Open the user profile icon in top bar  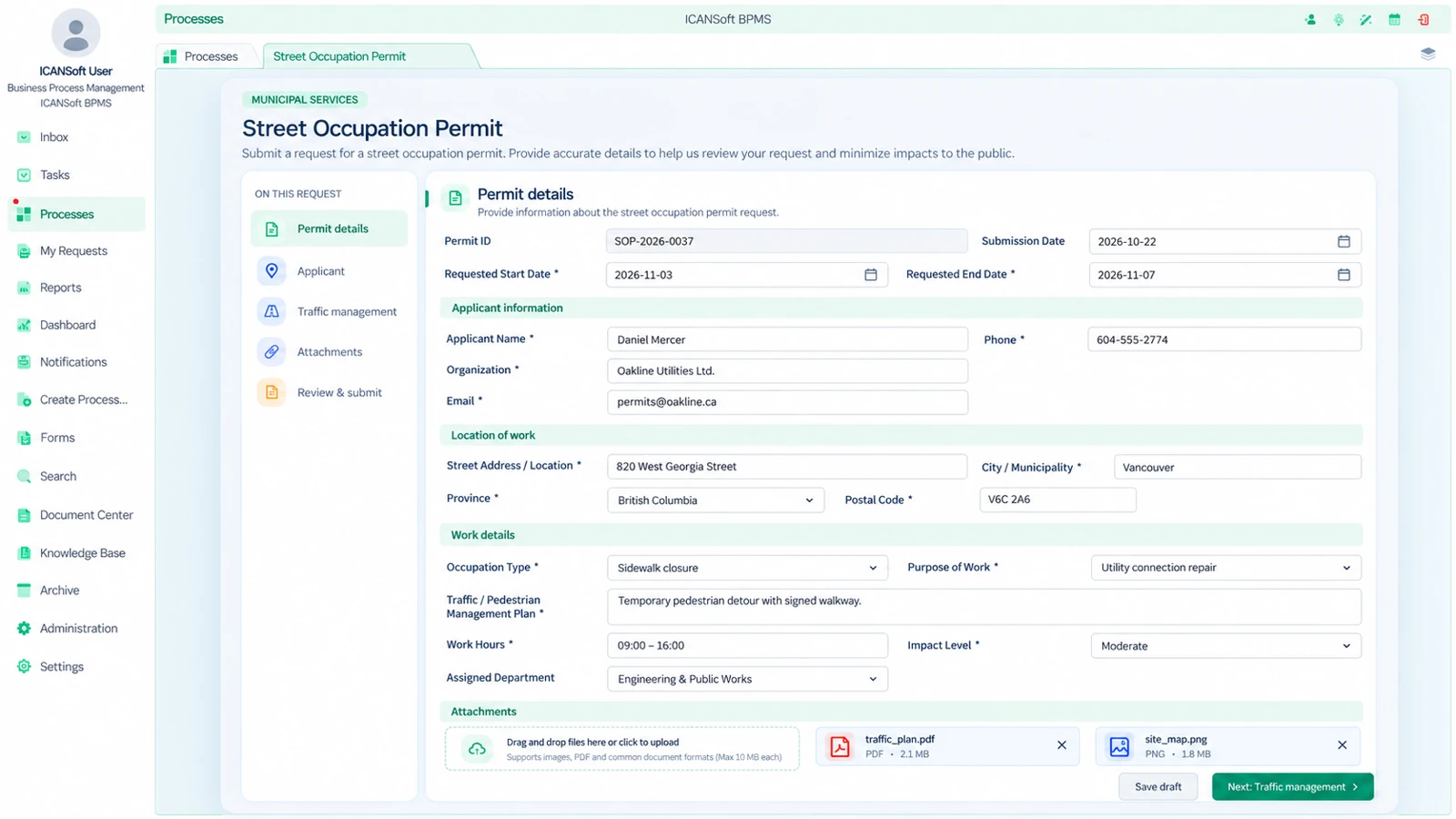pyautogui.click(x=1310, y=19)
